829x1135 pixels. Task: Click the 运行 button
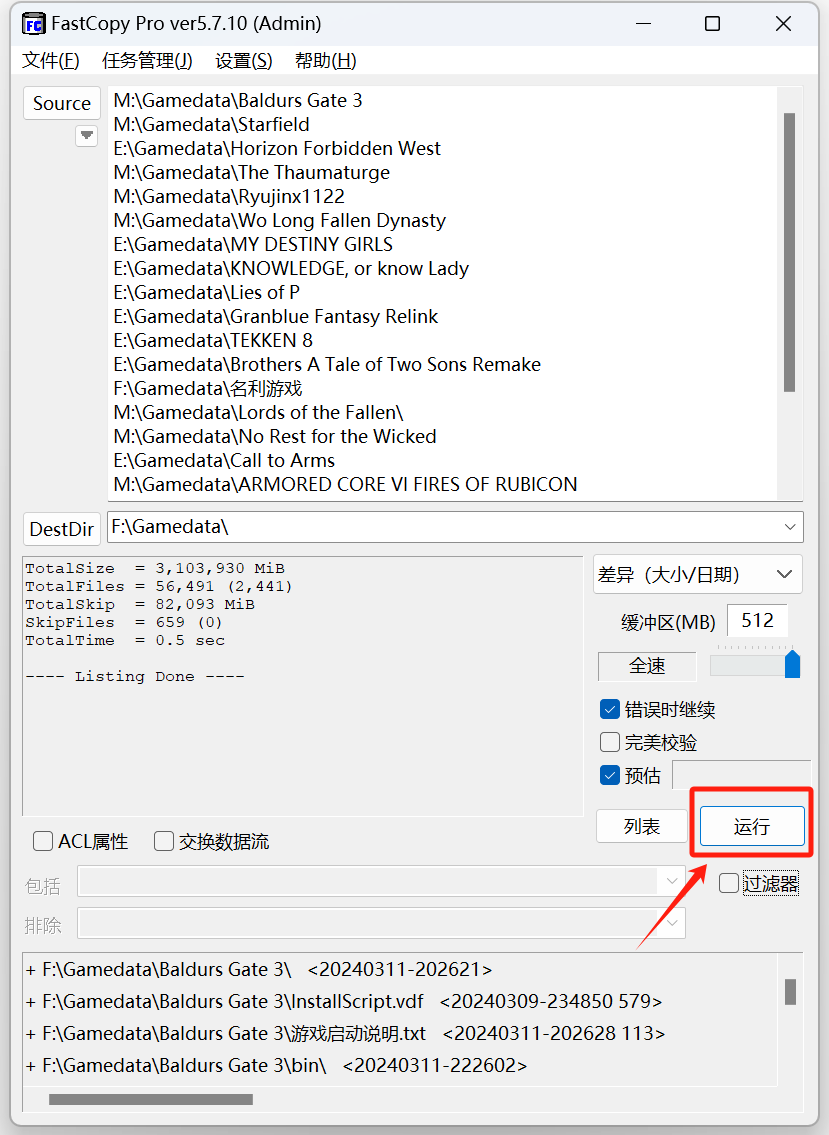(x=752, y=826)
